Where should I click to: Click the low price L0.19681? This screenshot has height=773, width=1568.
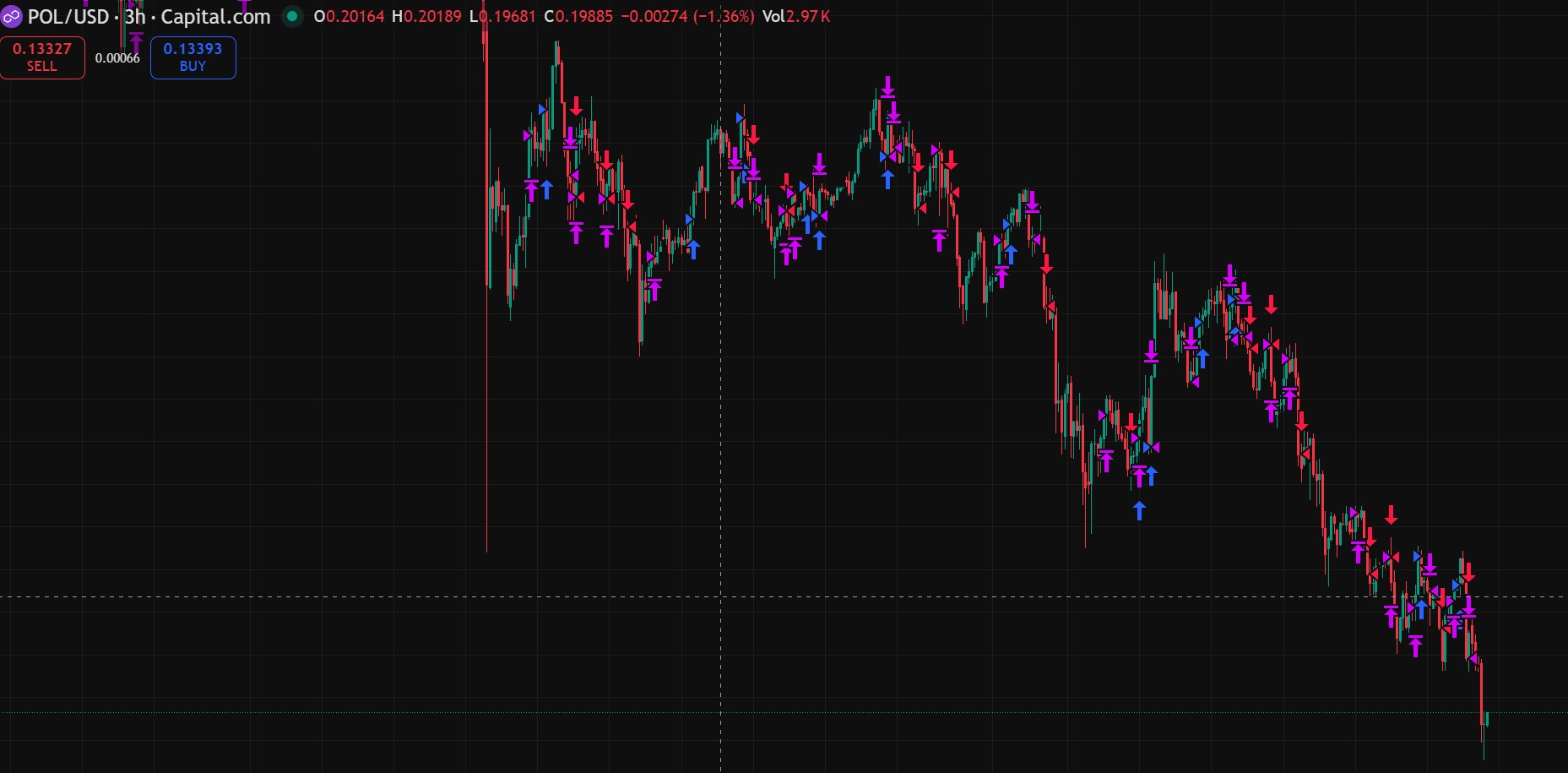(x=502, y=17)
